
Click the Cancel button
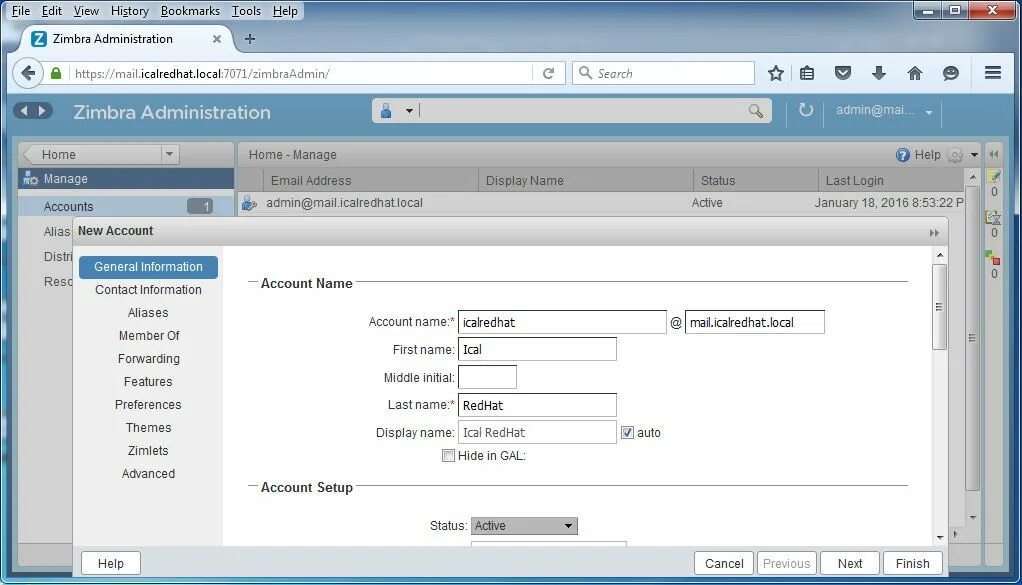[723, 564]
